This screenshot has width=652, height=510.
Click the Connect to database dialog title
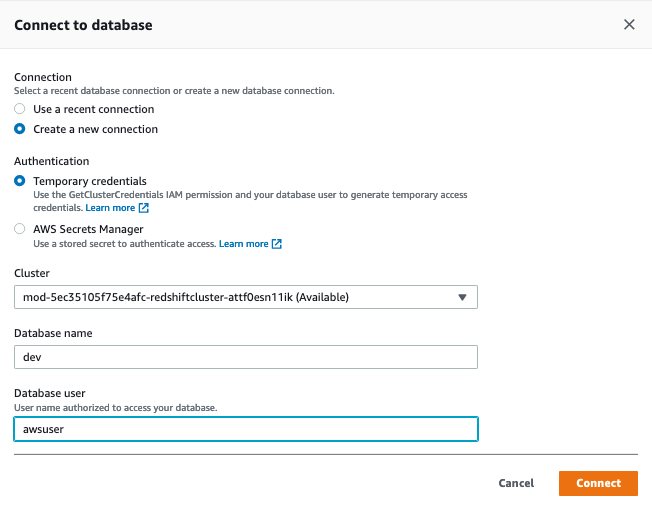point(83,25)
